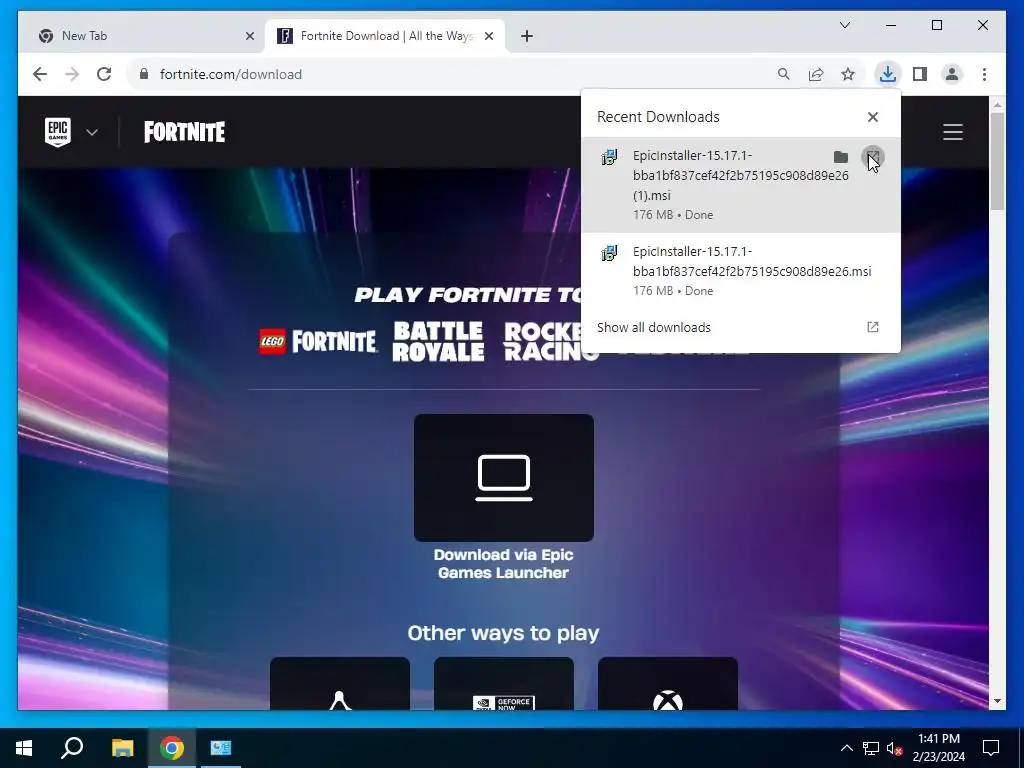Click the Show all downloads external icon
Image resolution: width=1024 pixels, height=768 pixels.
click(872, 327)
